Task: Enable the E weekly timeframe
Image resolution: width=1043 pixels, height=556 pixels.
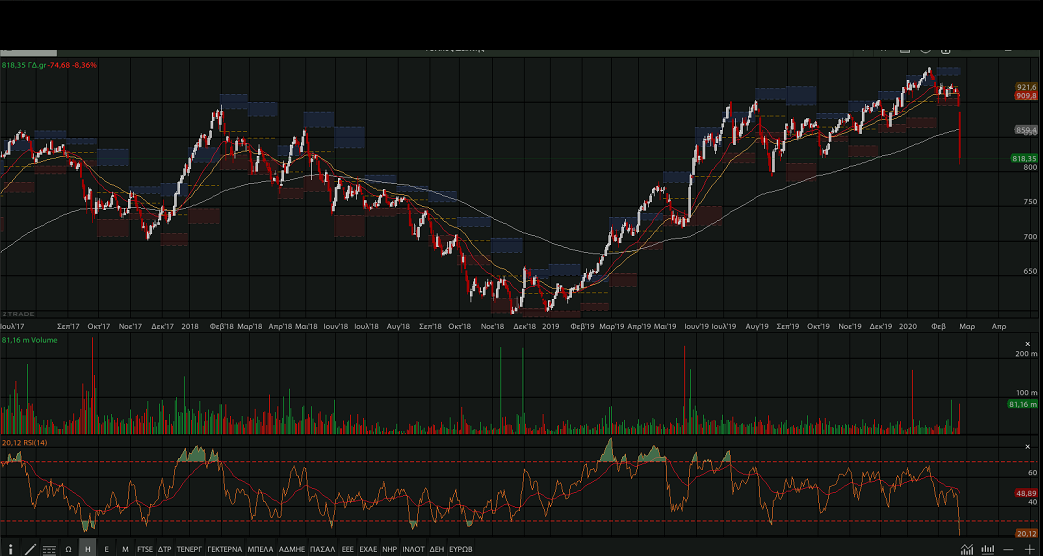Action: 107,549
